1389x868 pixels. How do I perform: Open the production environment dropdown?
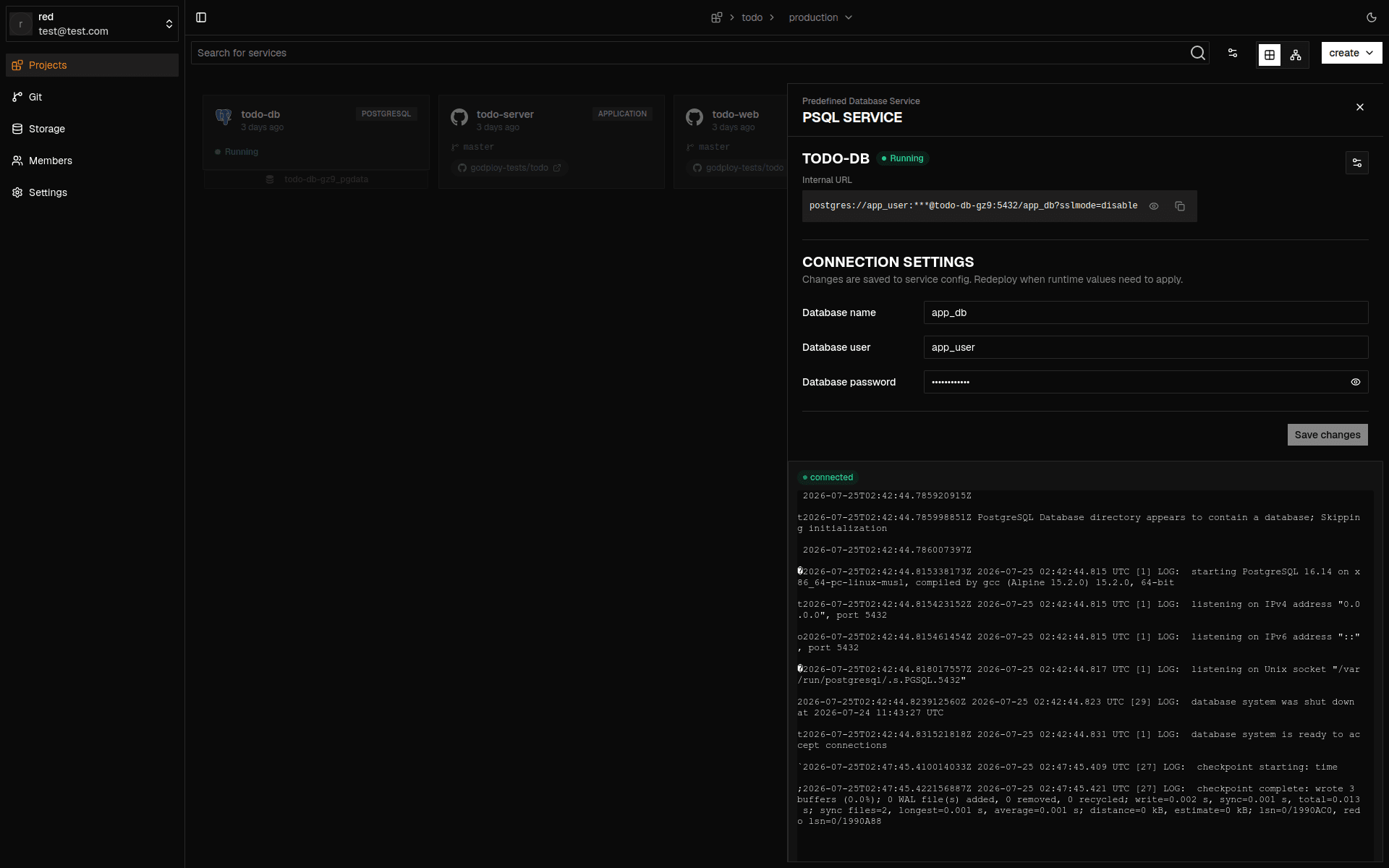click(x=820, y=17)
